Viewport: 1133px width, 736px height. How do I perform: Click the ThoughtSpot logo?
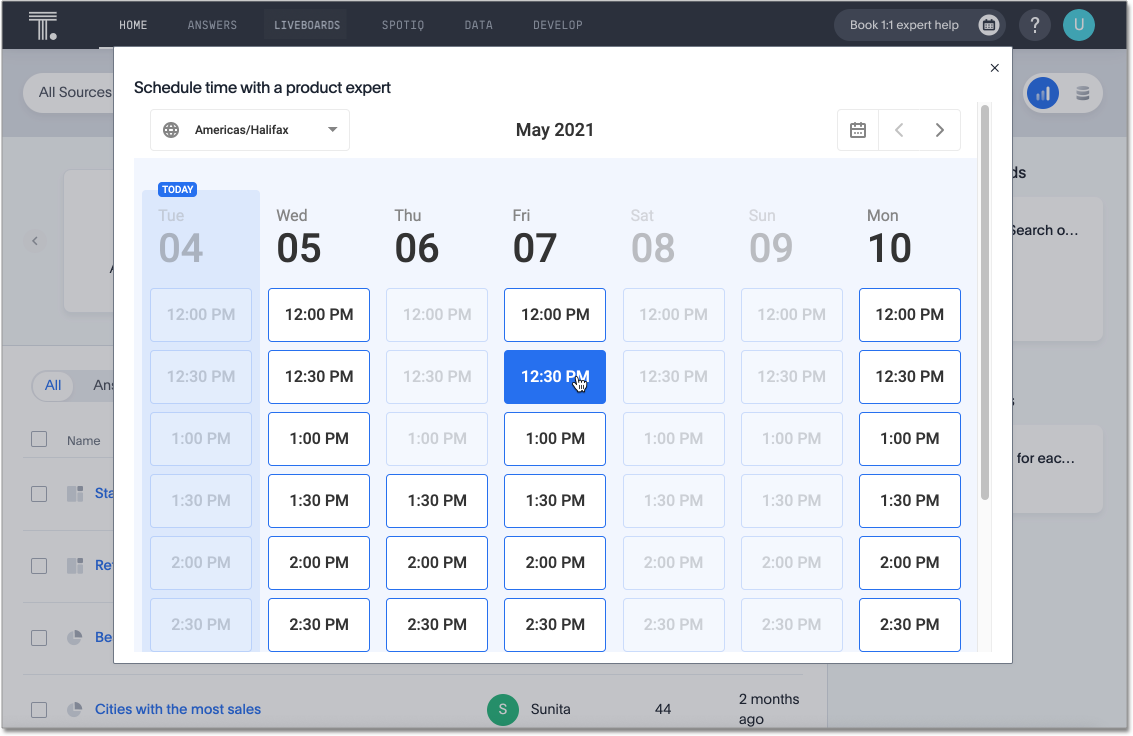[x=44, y=24]
